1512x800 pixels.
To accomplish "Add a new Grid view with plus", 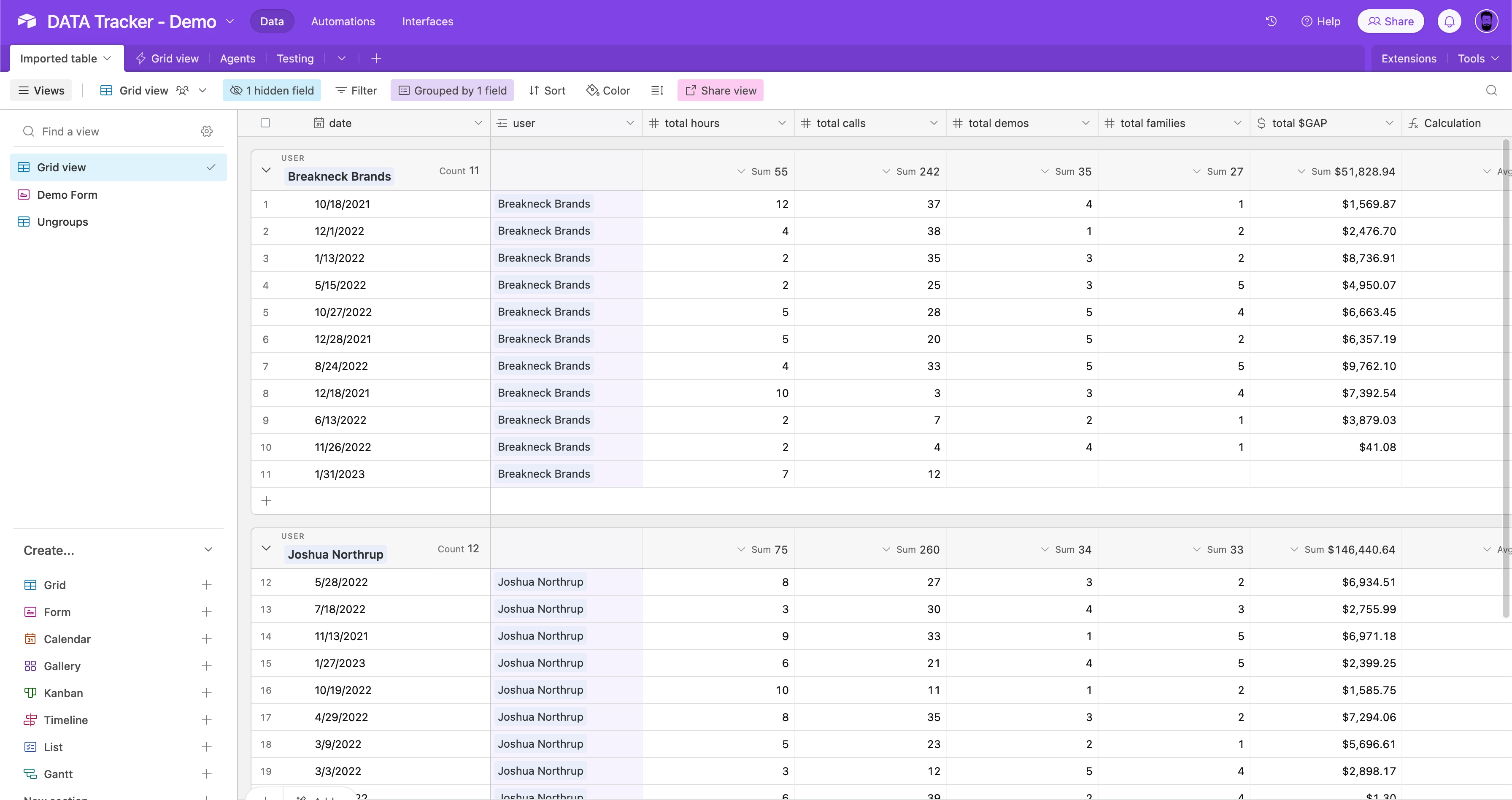I will (x=207, y=584).
